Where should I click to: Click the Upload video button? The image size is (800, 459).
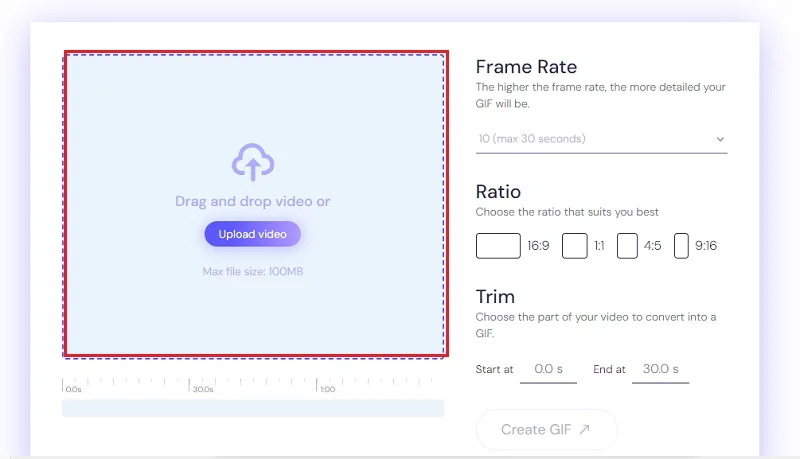(253, 234)
